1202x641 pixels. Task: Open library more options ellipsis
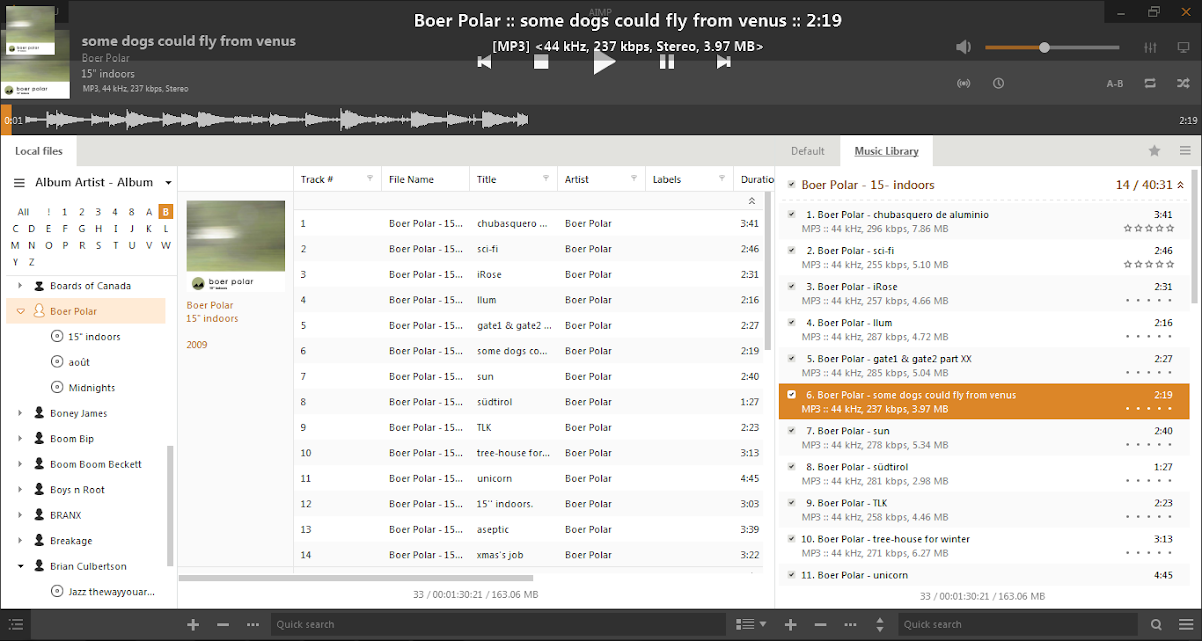tap(253, 625)
